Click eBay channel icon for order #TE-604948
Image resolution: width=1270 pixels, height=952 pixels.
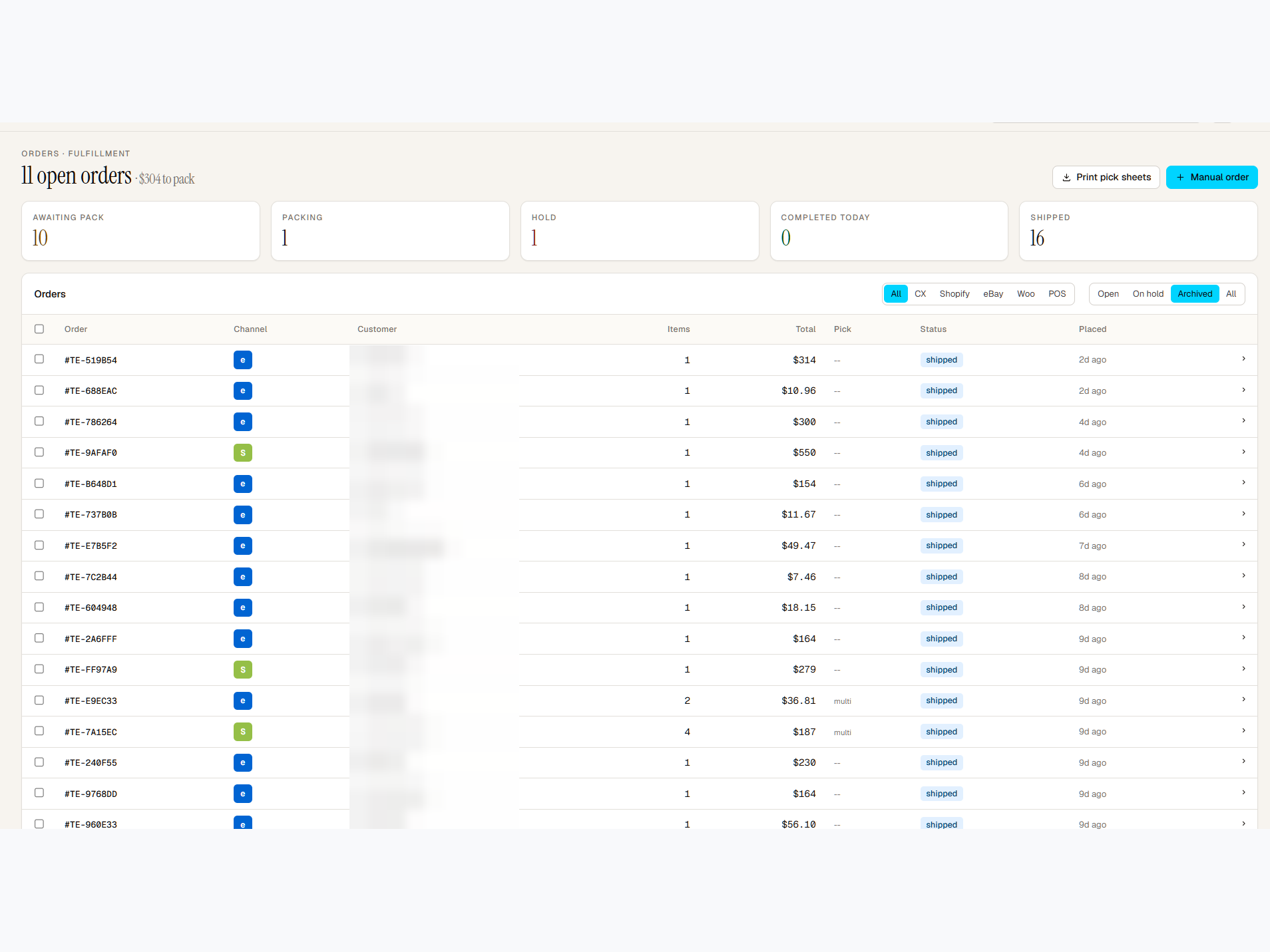(x=243, y=607)
